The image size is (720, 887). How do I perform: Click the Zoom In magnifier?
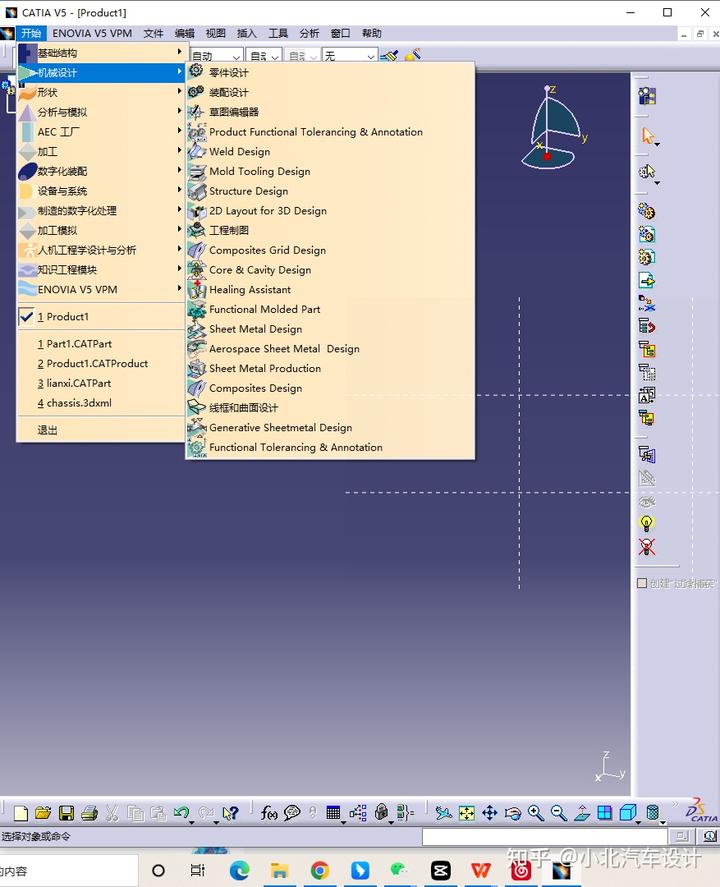pos(536,813)
